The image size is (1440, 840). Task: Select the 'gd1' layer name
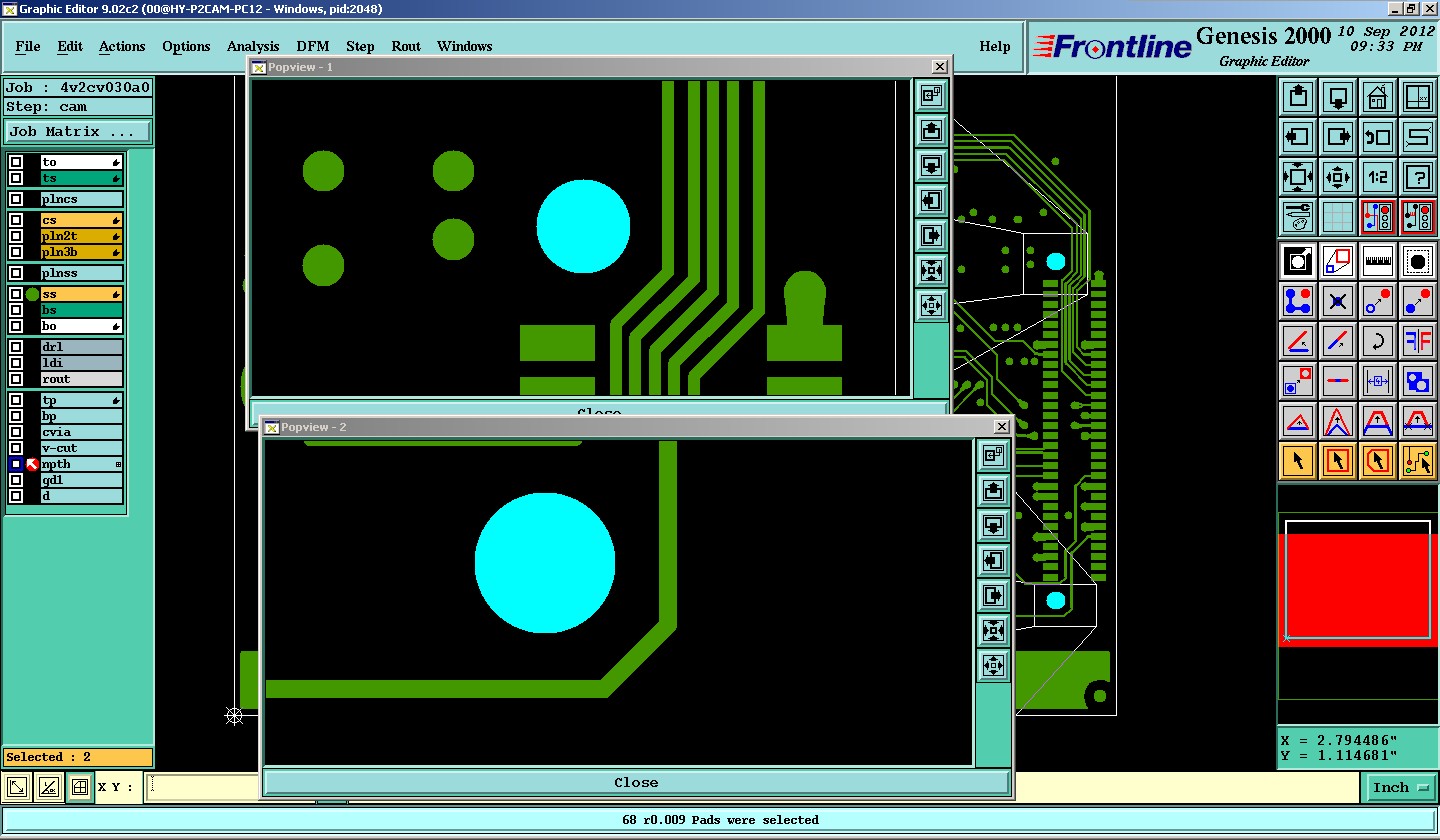tap(82, 480)
